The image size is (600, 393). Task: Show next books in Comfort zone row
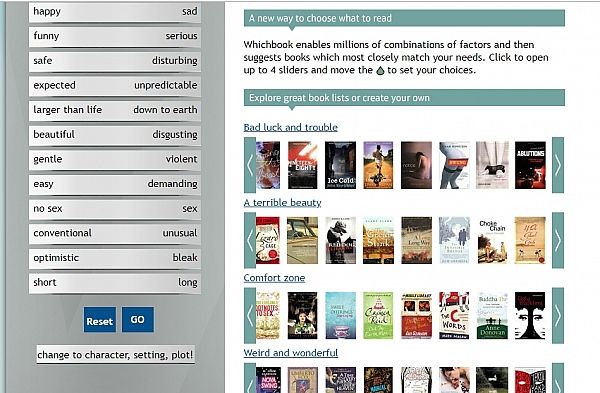pyautogui.click(x=558, y=316)
